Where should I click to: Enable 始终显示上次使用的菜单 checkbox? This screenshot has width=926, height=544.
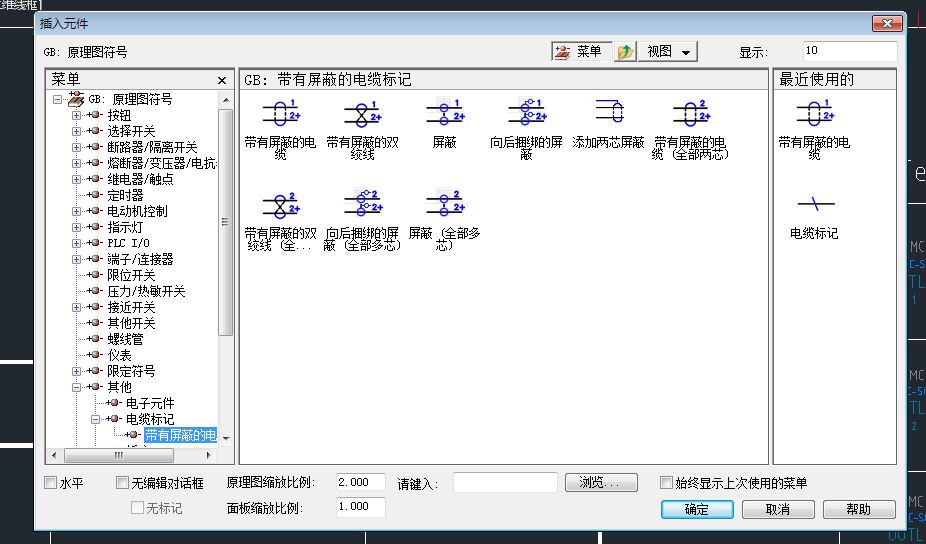(x=667, y=483)
